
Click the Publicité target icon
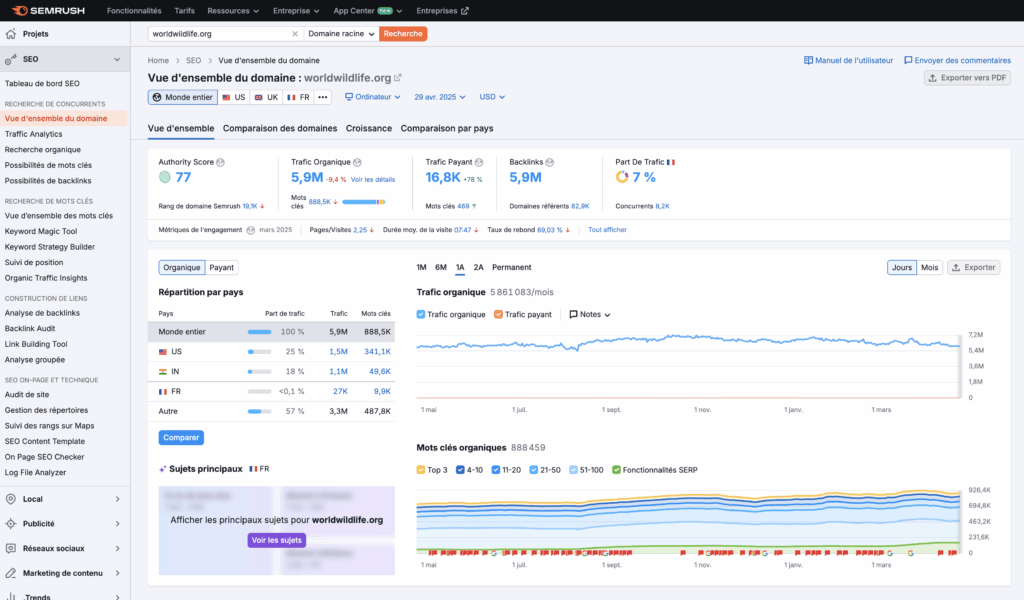click(x=10, y=524)
